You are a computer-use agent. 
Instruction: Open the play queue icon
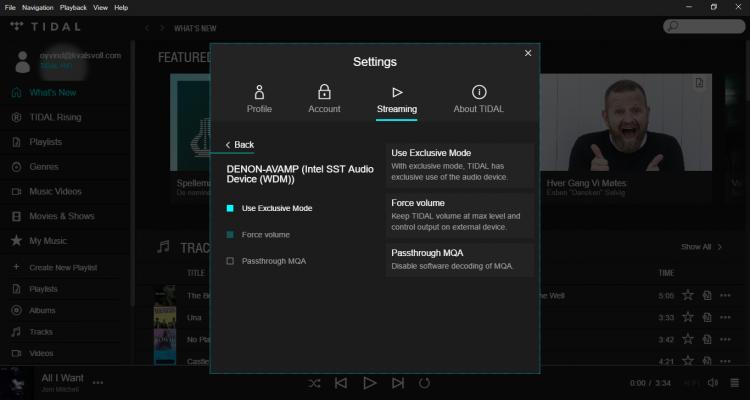[735, 383]
